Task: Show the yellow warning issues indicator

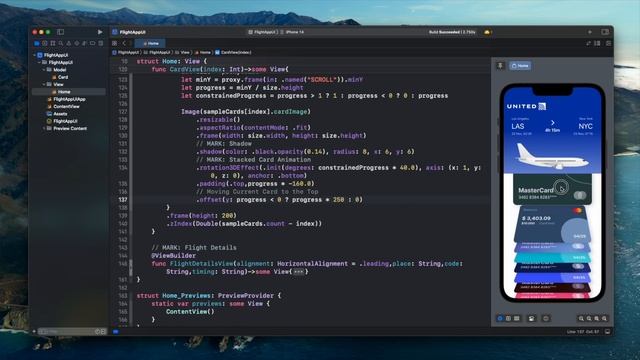Action: 487,32
